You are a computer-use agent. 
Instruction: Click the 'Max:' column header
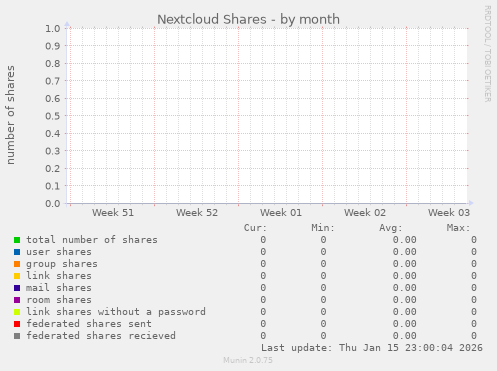coord(458,228)
